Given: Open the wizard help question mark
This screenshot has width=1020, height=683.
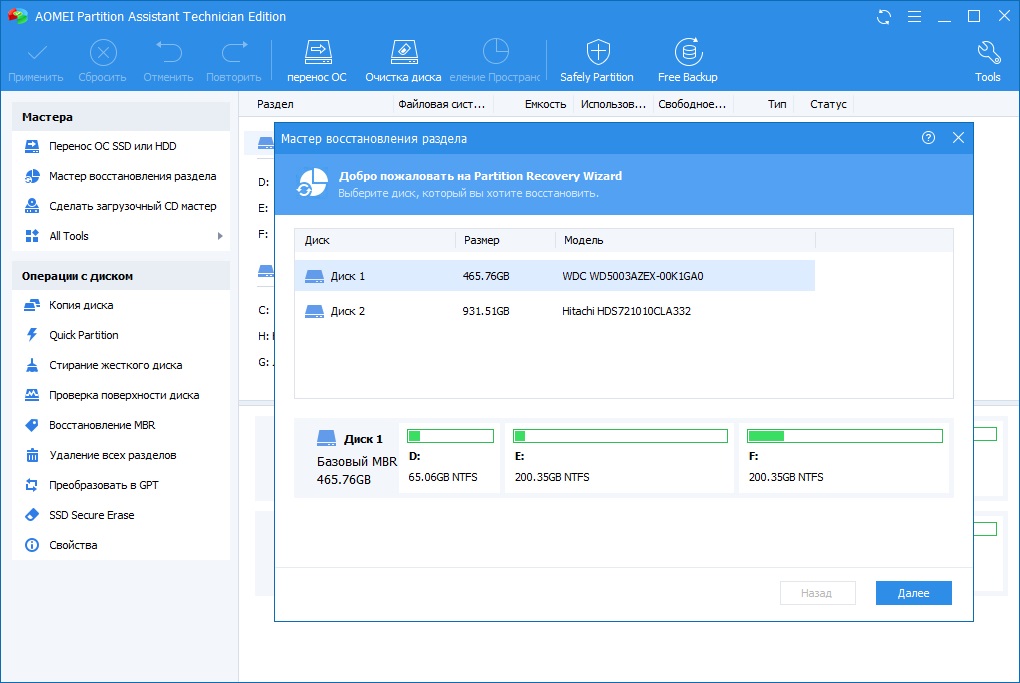Looking at the screenshot, I should (x=928, y=138).
